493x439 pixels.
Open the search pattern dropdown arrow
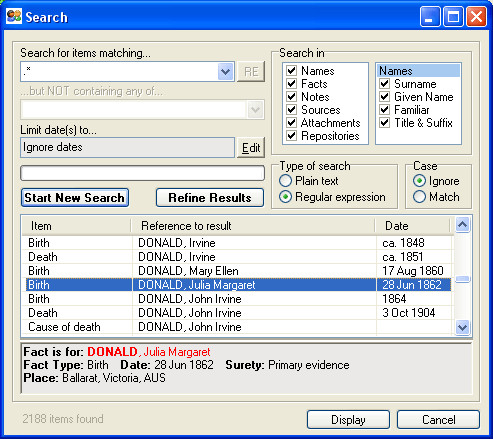coord(225,72)
